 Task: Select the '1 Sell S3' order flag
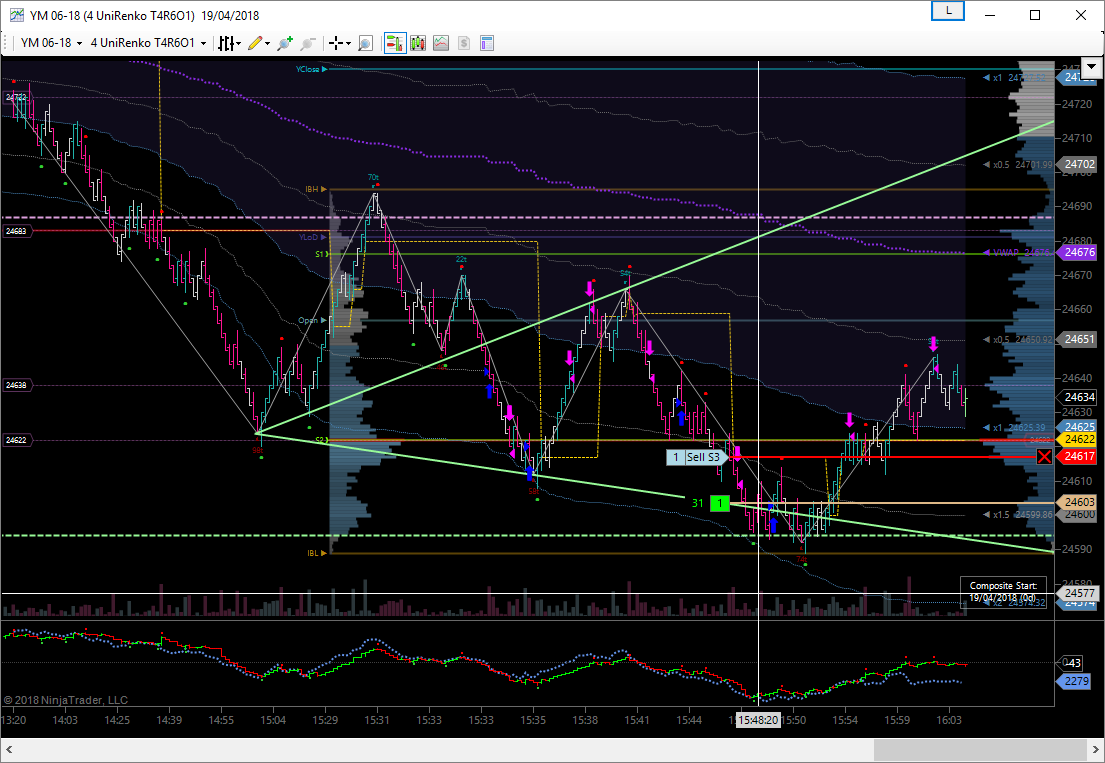[x=696, y=457]
